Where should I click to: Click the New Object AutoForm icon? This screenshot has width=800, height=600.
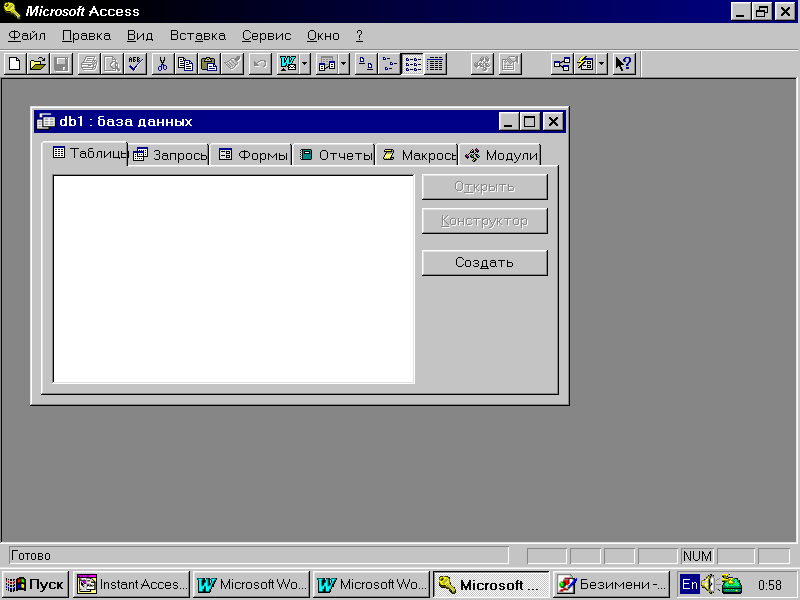[x=585, y=64]
